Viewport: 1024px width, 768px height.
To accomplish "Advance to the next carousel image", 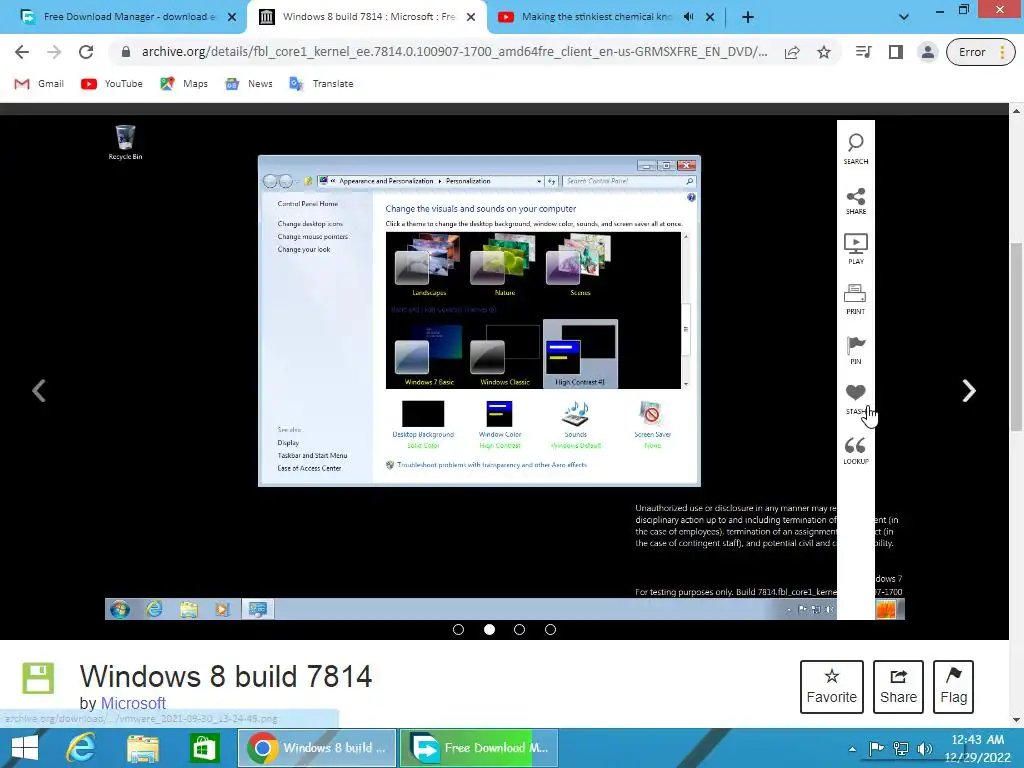I will tap(969, 391).
